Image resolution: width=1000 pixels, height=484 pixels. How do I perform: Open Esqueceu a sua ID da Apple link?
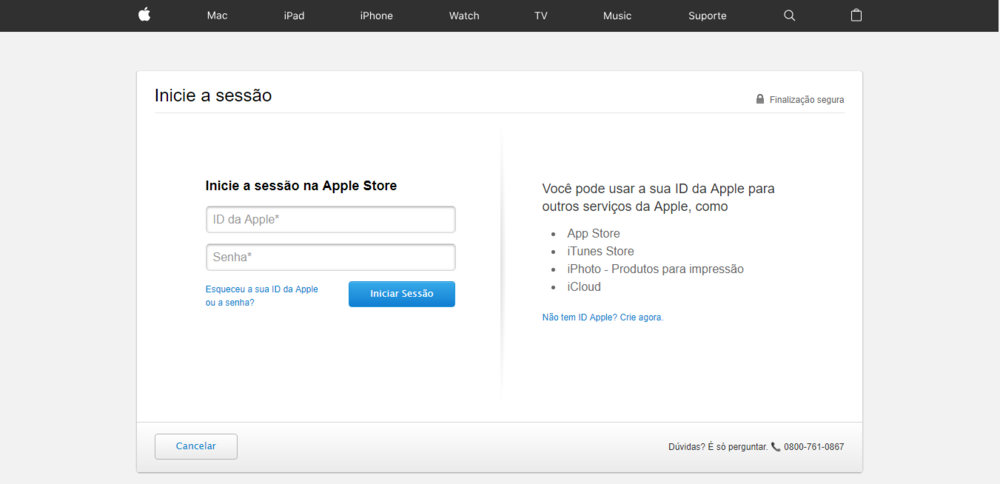[261, 296]
